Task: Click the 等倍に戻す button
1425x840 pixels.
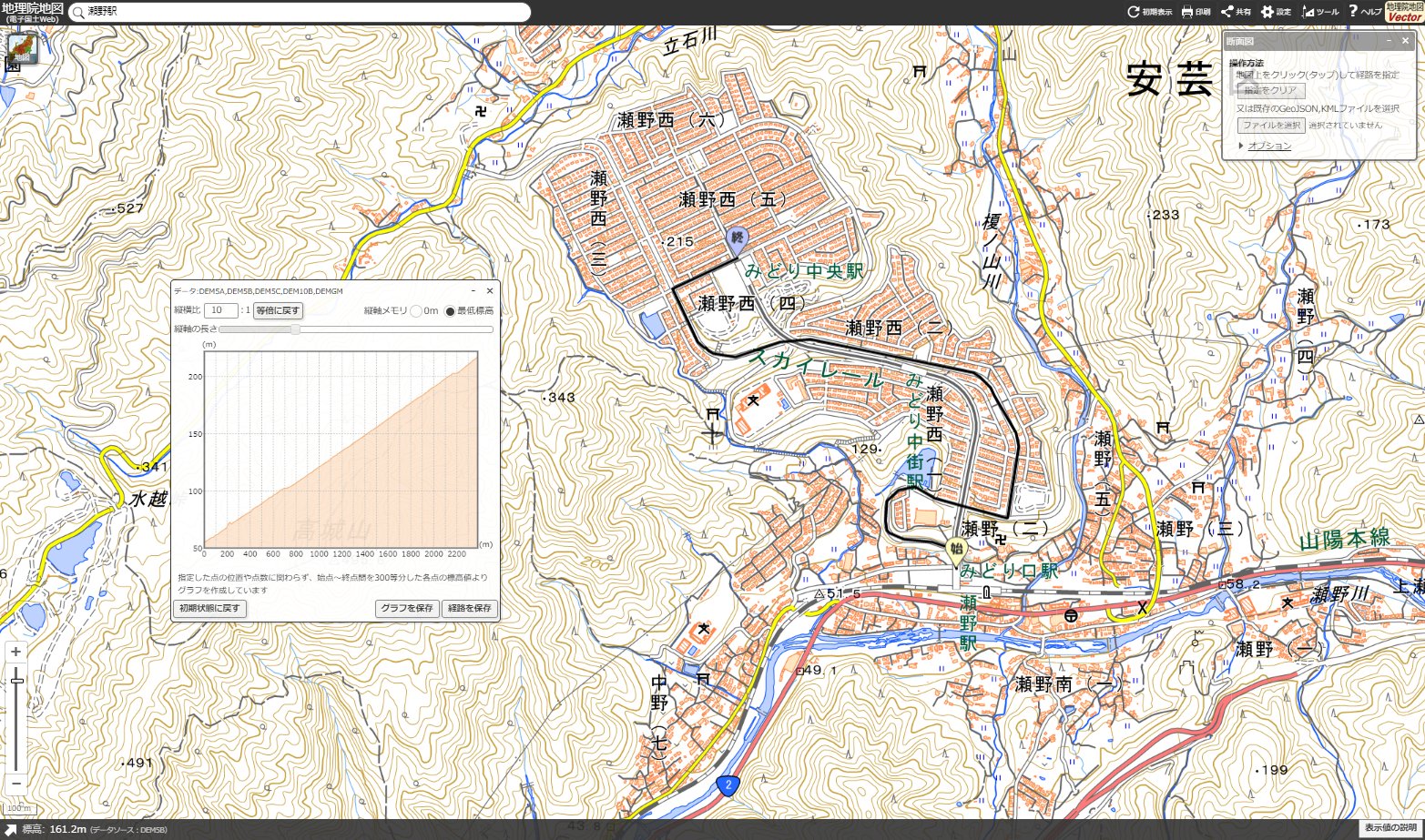Action: pos(278,310)
